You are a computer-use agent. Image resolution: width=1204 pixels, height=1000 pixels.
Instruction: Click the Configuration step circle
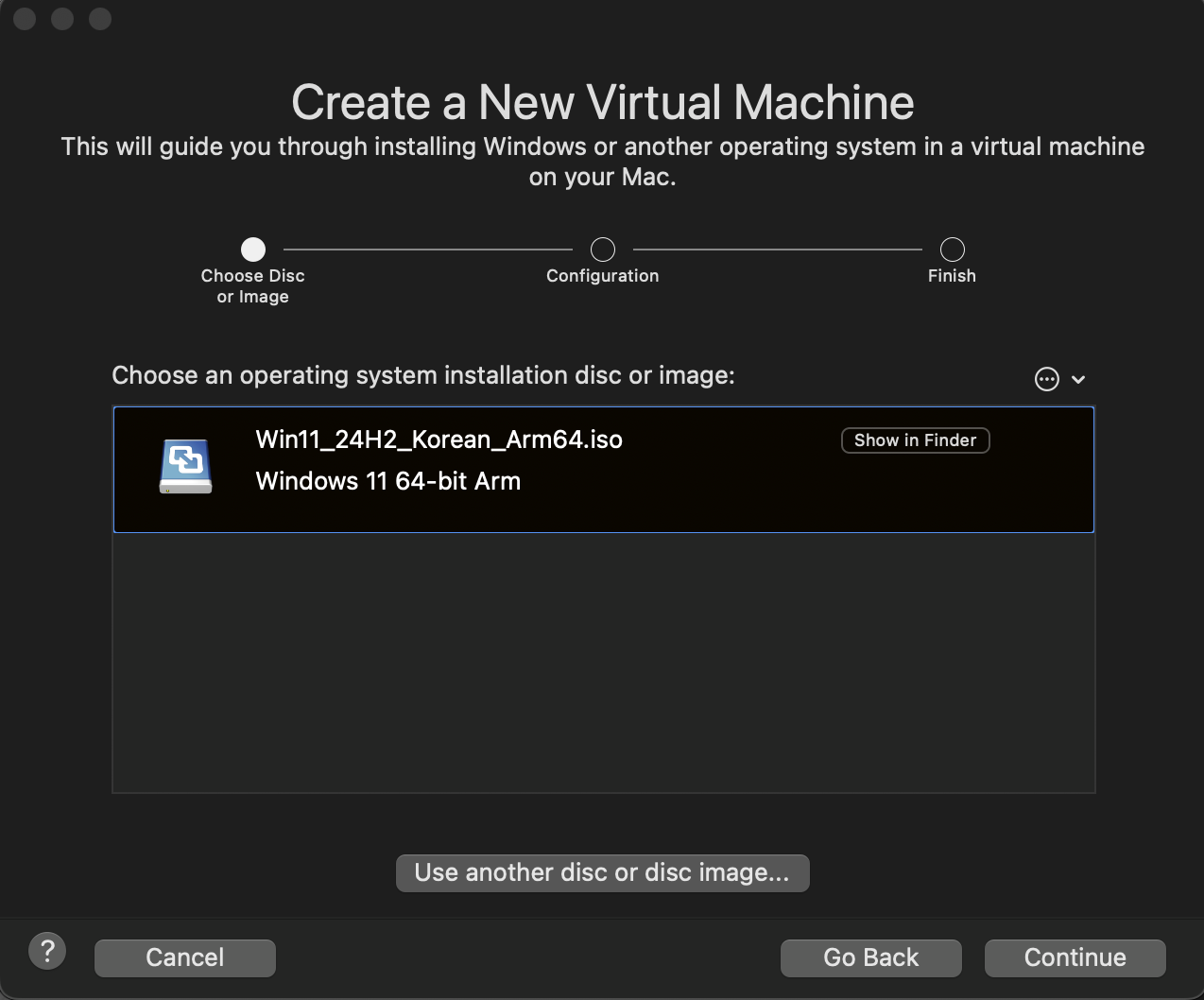(603, 250)
